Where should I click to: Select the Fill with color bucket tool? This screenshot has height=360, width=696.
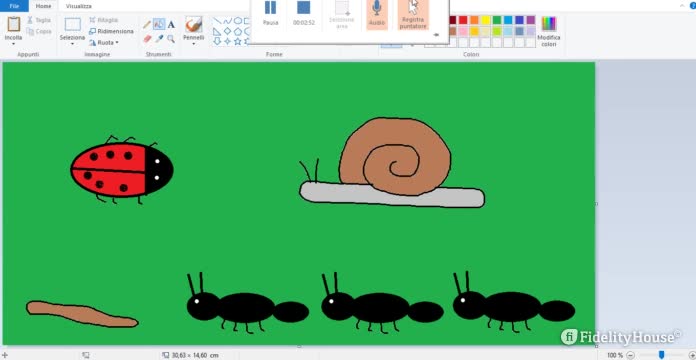tap(159, 24)
